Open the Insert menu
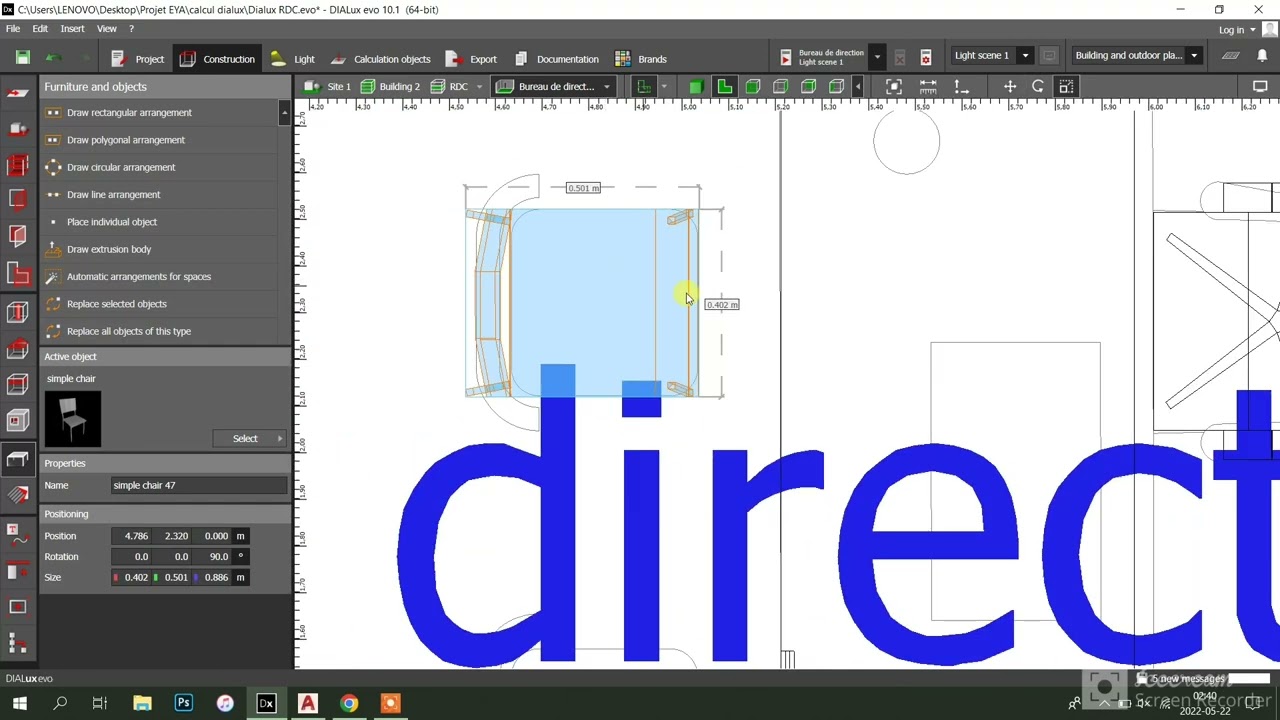The width and height of the screenshot is (1280, 720). coord(72,29)
